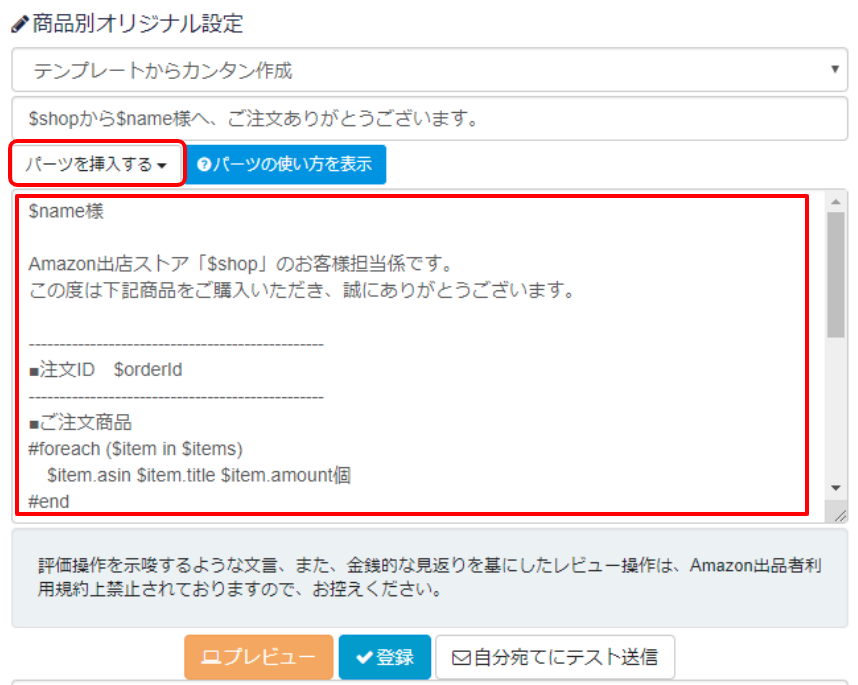Click the line '$item.asin $item.title $item.amount個'
Screen dimensions: 858x685
coord(199,475)
